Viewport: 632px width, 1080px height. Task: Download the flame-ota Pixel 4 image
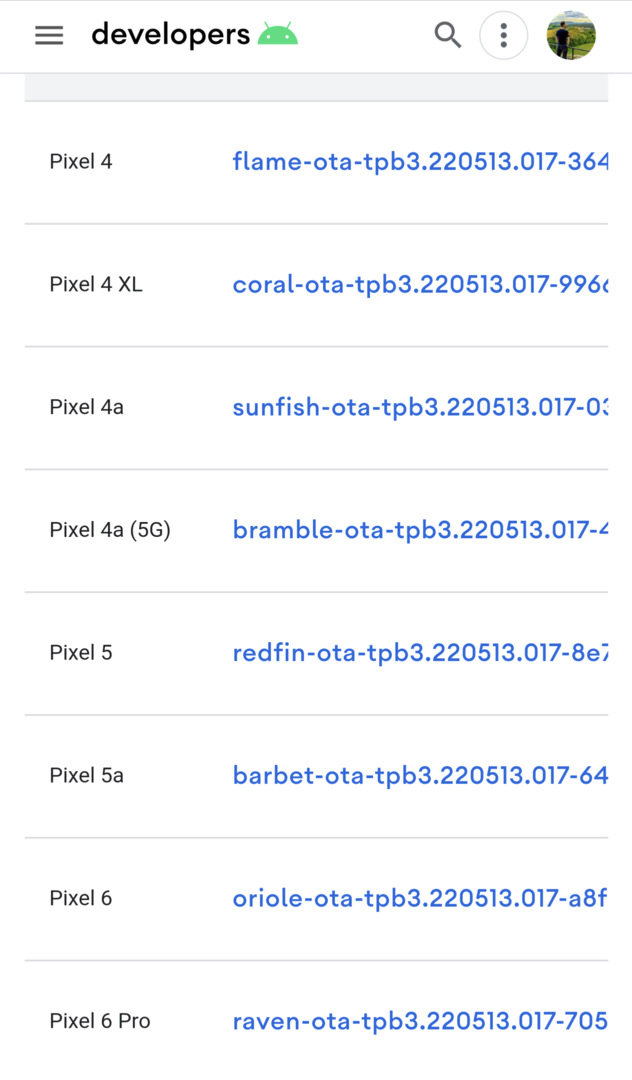[420, 162]
